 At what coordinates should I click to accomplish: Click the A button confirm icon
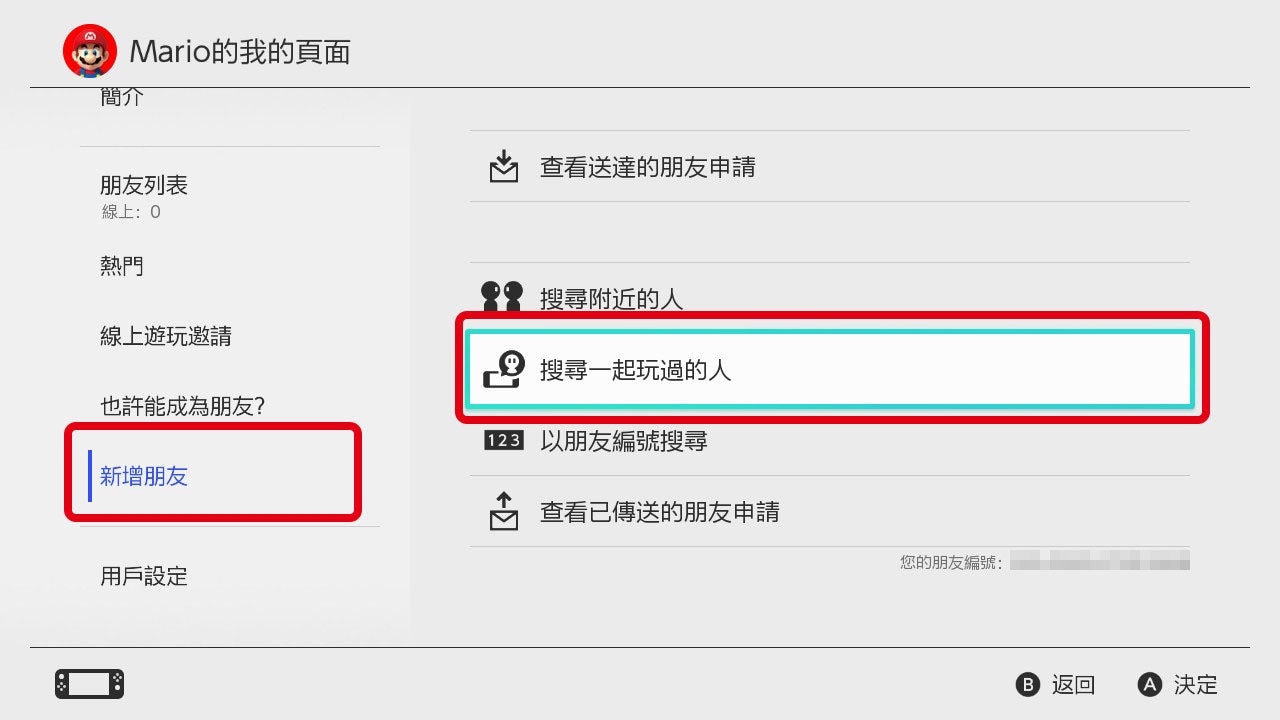pyautogui.click(x=1150, y=685)
